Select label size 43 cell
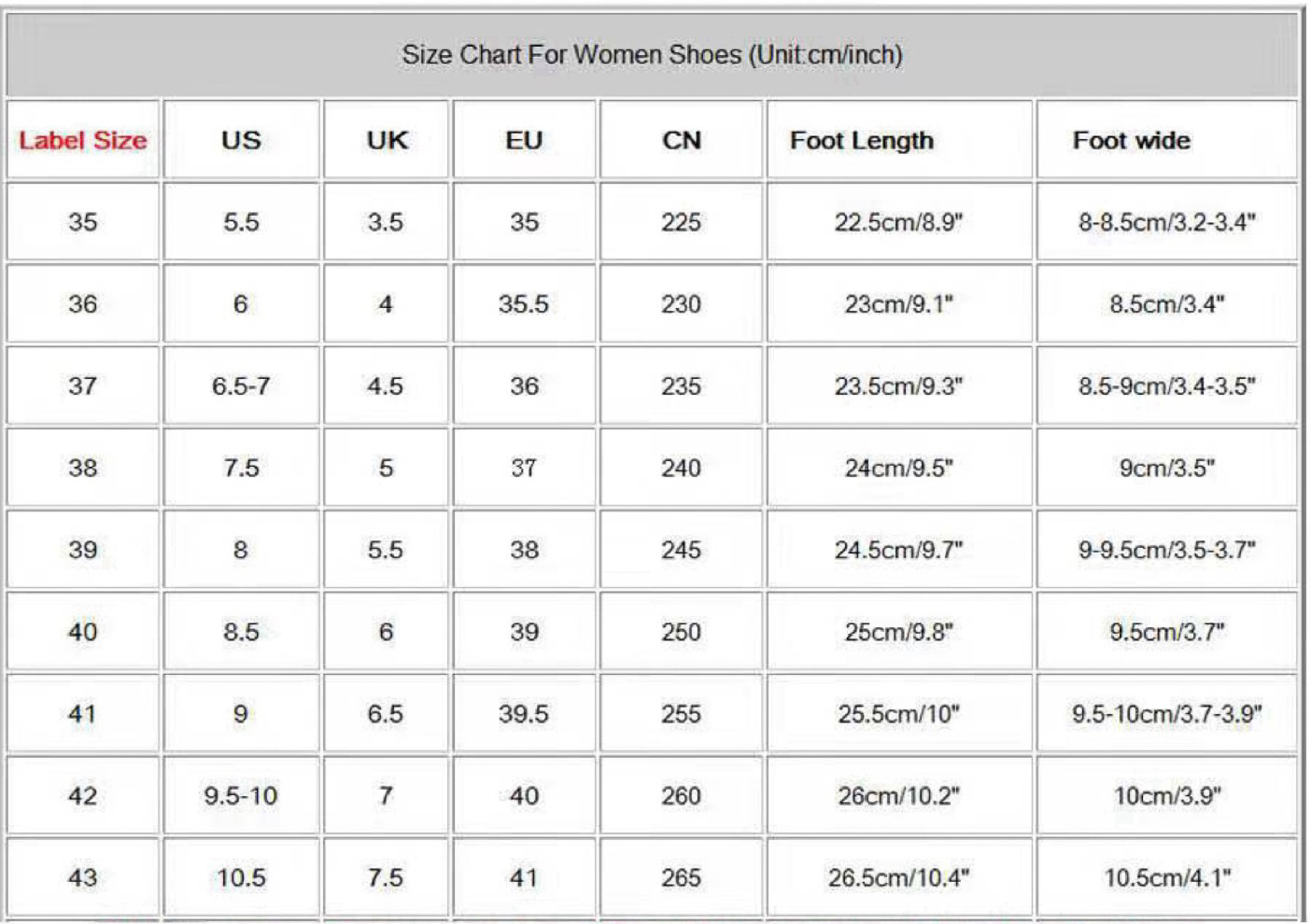Image resolution: width=1311 pixels, height=924 pixels. [x=83, y=877]
